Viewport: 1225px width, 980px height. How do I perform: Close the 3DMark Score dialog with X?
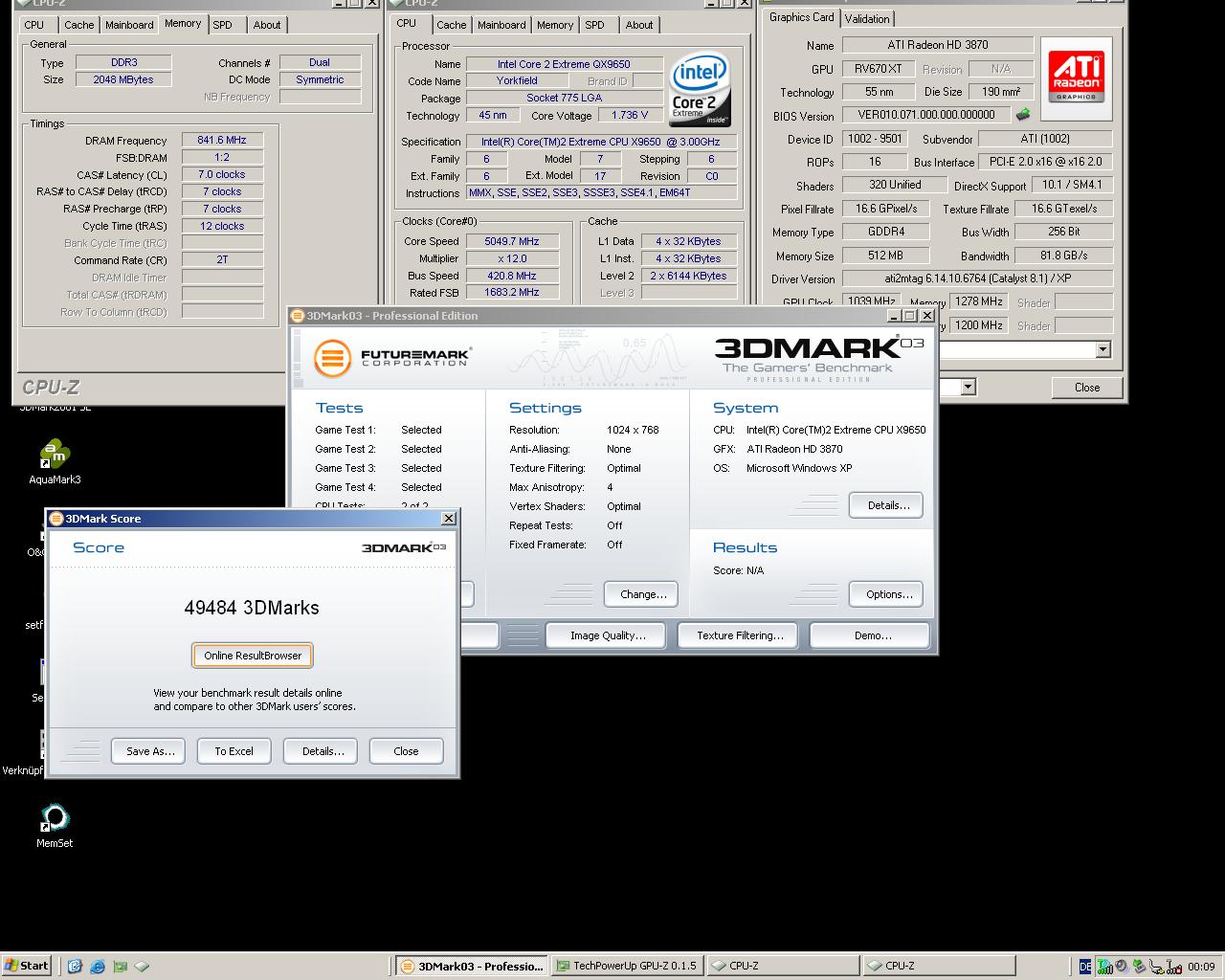pos(448,519)
